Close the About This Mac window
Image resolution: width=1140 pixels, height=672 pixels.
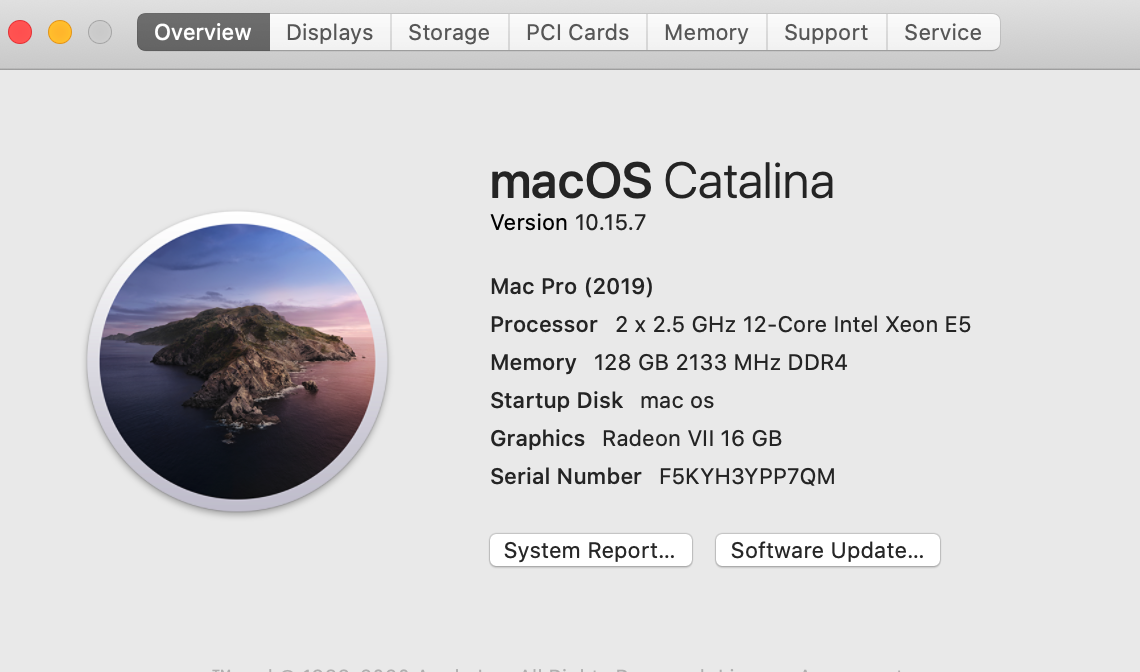click(x=20, y=32)
